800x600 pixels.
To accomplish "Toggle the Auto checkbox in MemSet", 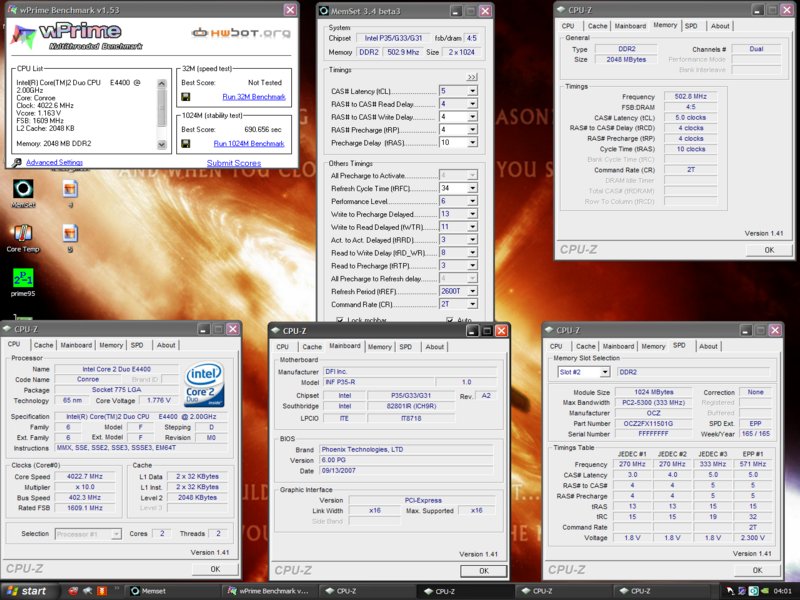I will point(449,320).
